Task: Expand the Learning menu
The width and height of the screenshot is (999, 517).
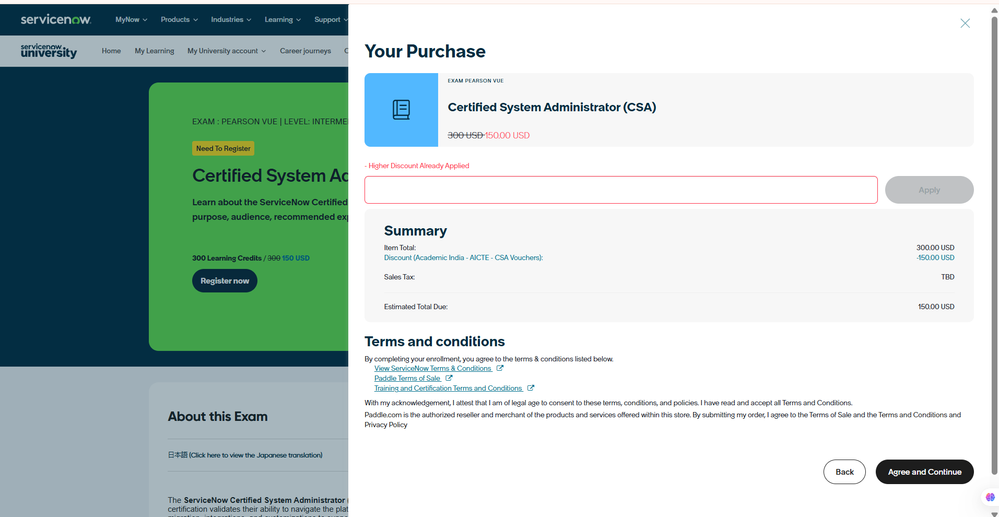Action: (283, 20)
